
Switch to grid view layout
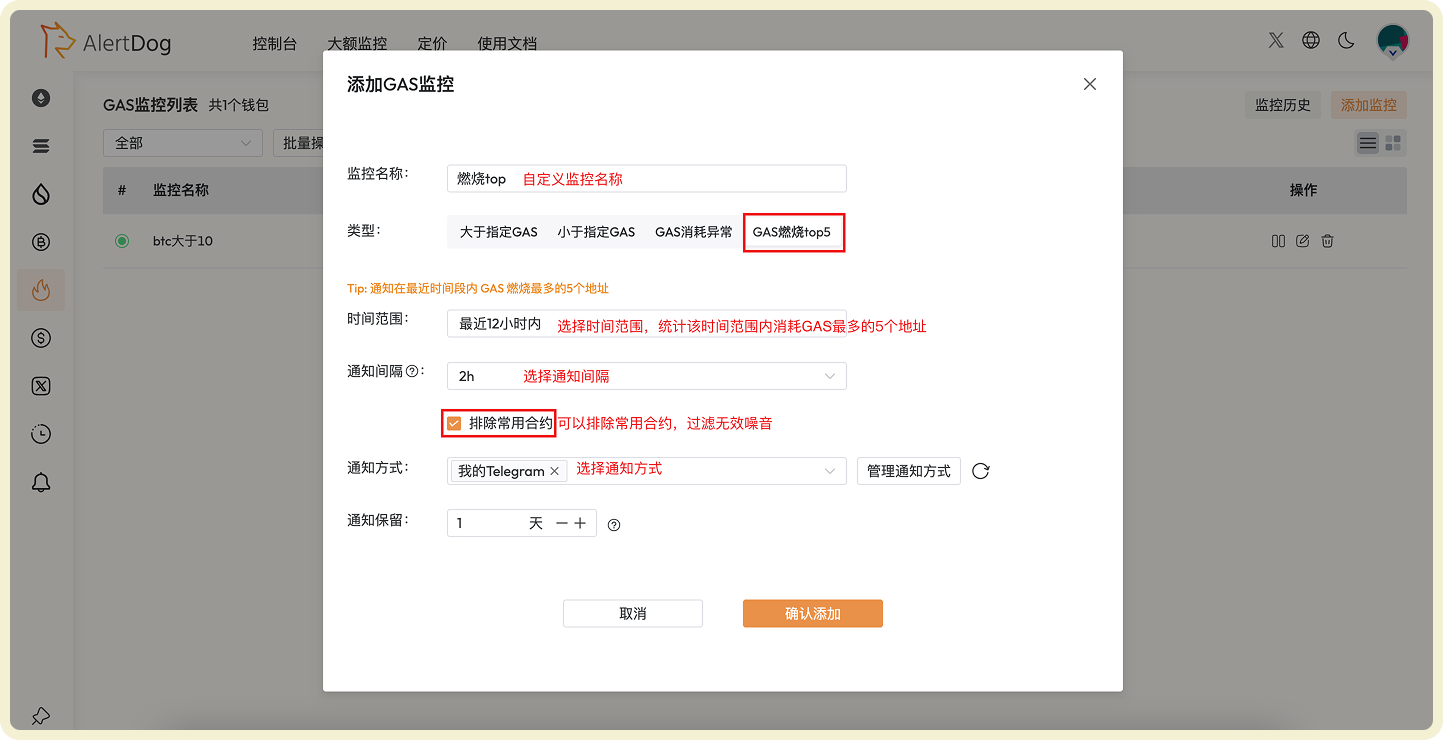(x=1393, y=143)
